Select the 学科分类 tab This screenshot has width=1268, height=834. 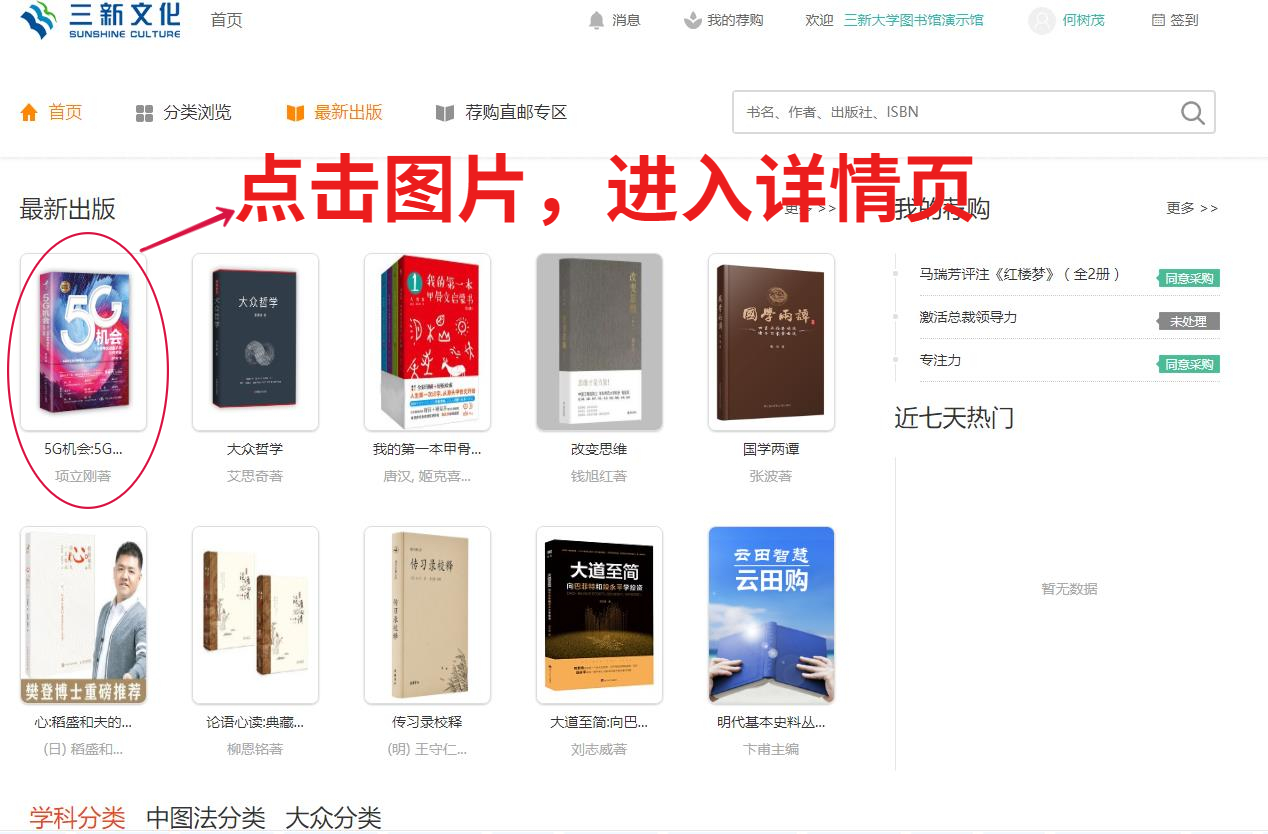click(77, 818)
